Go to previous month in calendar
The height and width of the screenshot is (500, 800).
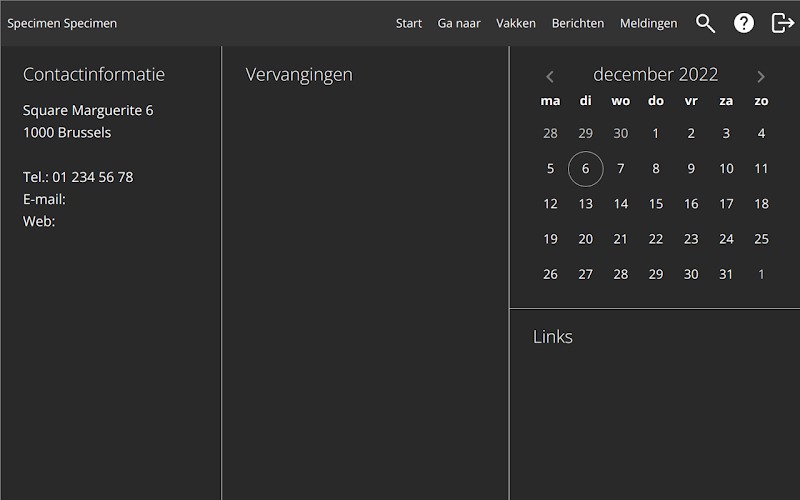tap(549, 77)
